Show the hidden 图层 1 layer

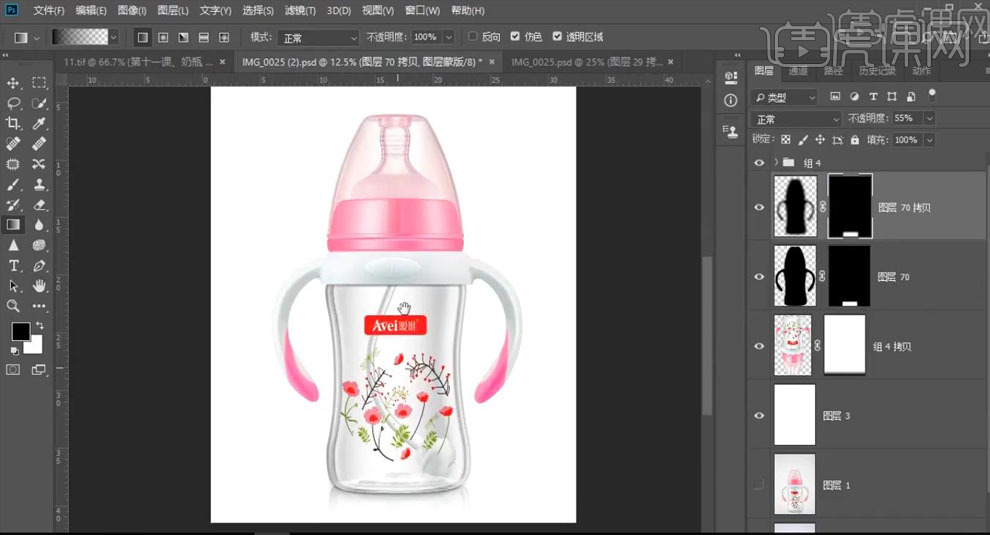click(x=759, y=485)
